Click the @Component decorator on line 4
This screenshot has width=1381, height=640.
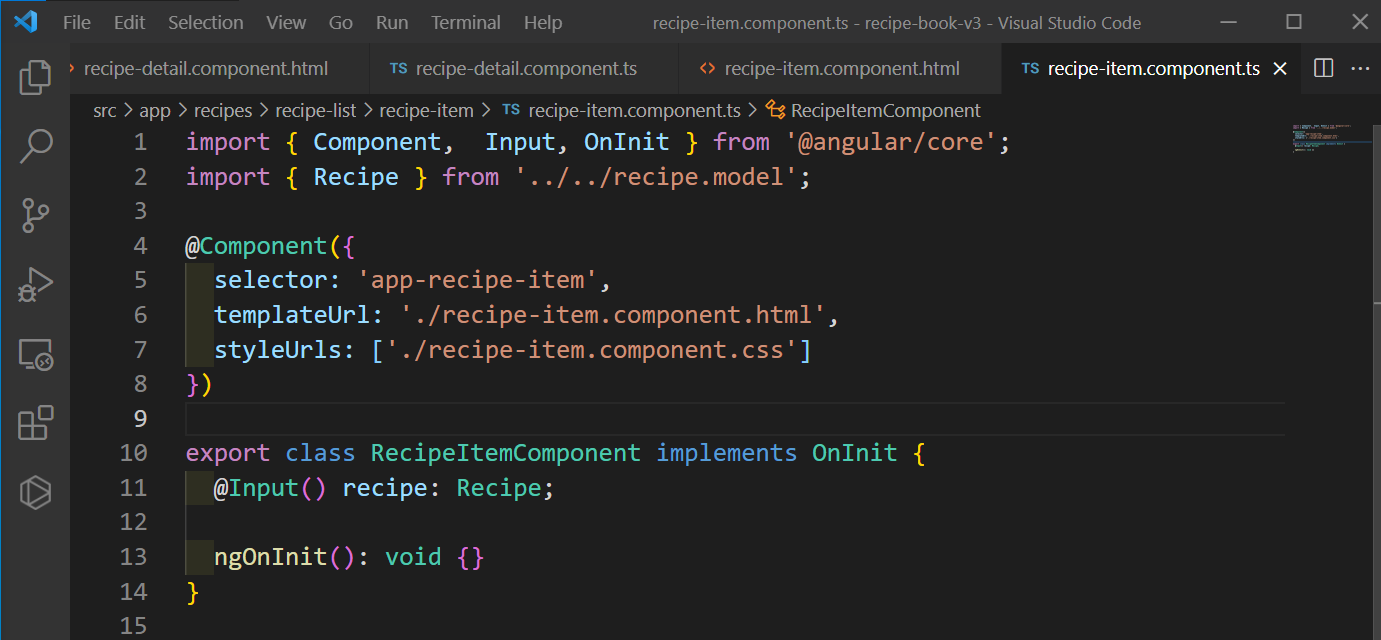click(256, 246)
